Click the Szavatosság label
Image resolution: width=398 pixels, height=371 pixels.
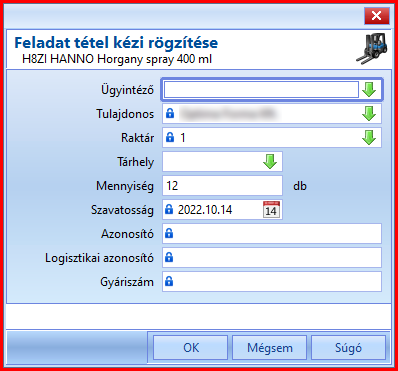tap(122, 210)
